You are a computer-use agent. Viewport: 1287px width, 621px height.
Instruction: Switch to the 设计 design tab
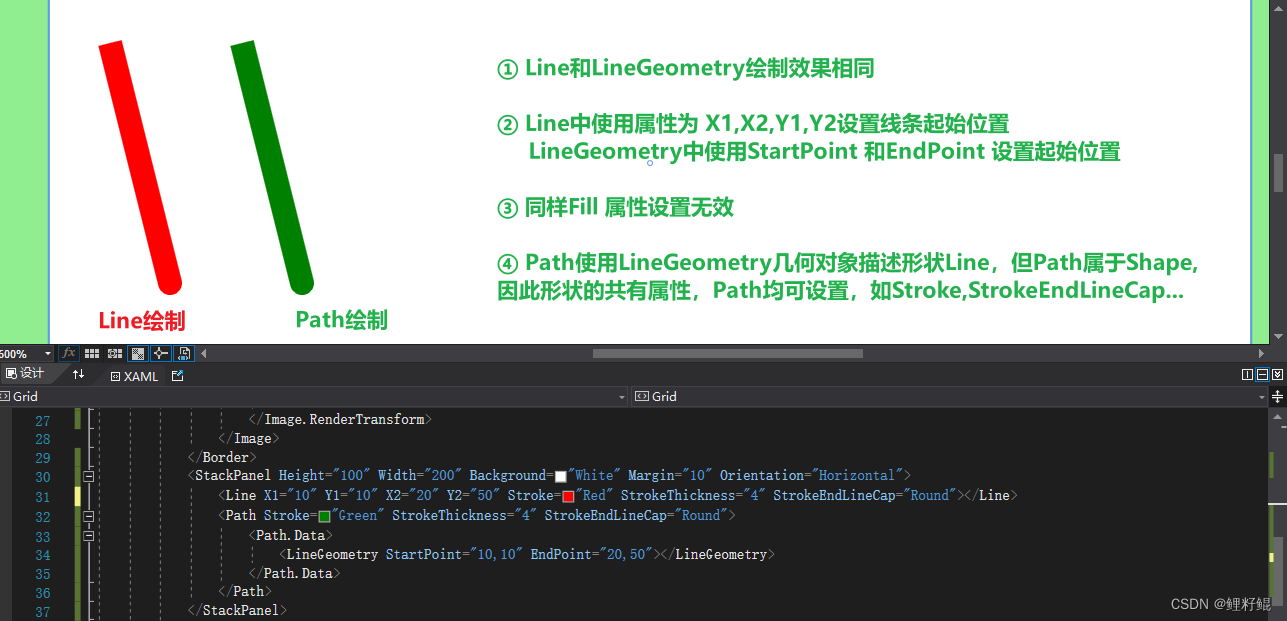tap(27, 373)
